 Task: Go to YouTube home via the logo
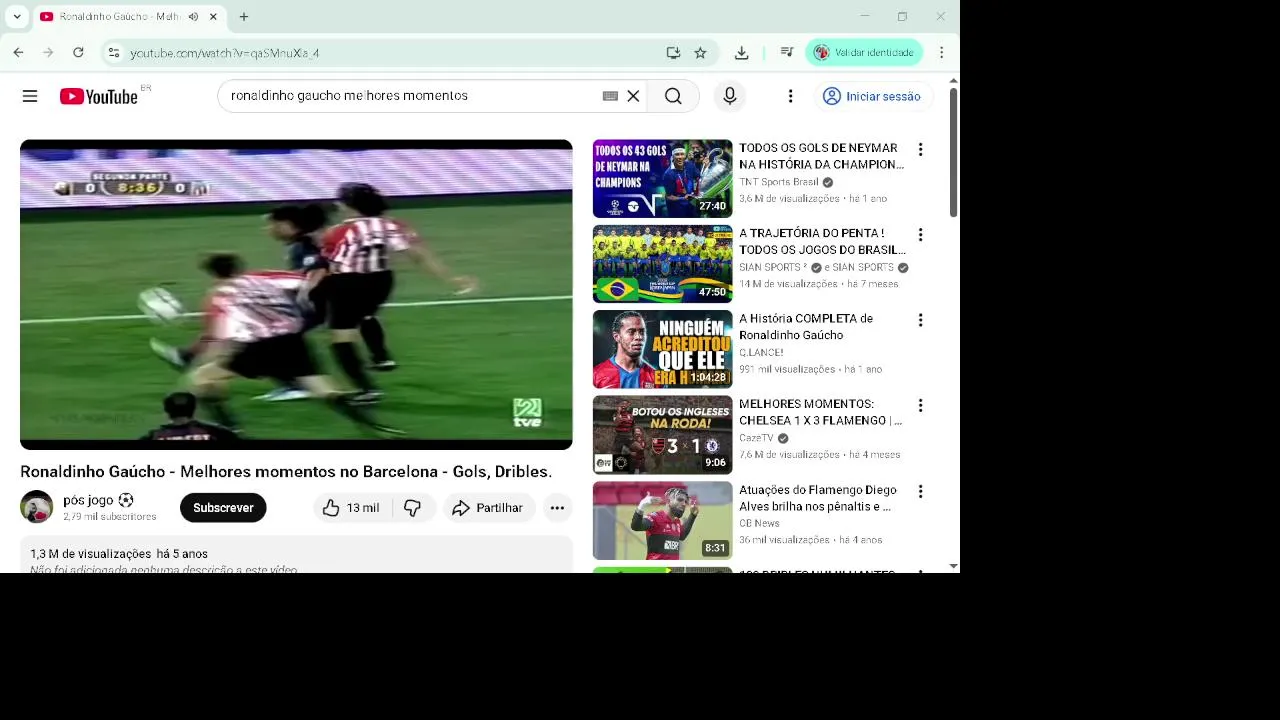[x=98, y=96]
